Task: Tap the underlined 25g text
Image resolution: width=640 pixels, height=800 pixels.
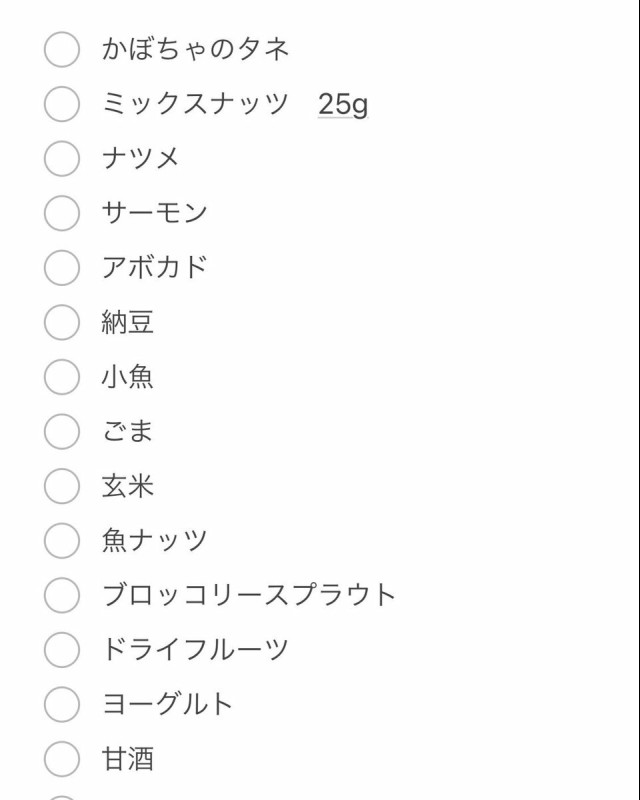Action: [343, 104]
